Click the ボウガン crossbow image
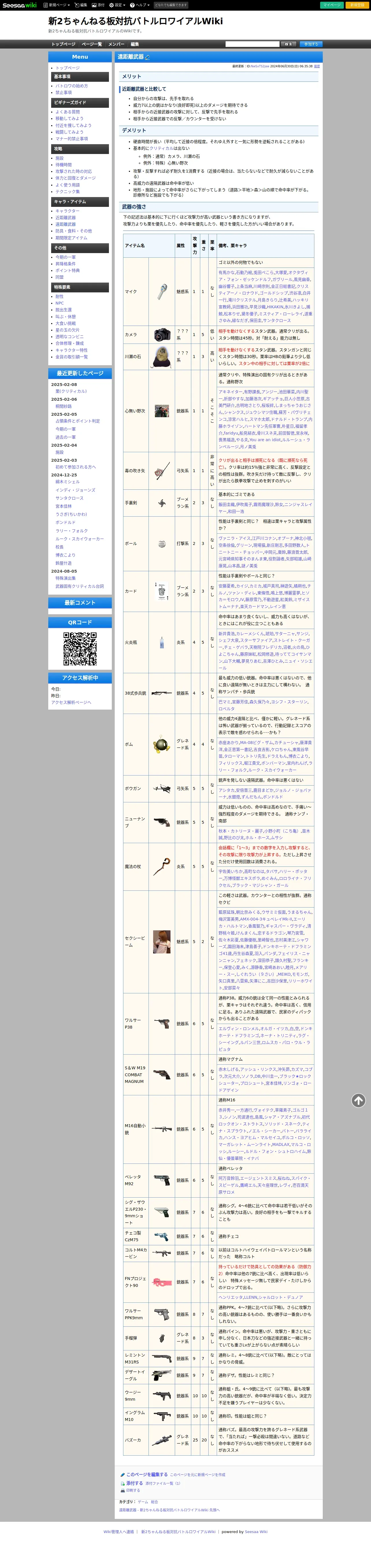The height and width of the screenshot is (1568, 371). 162,788
